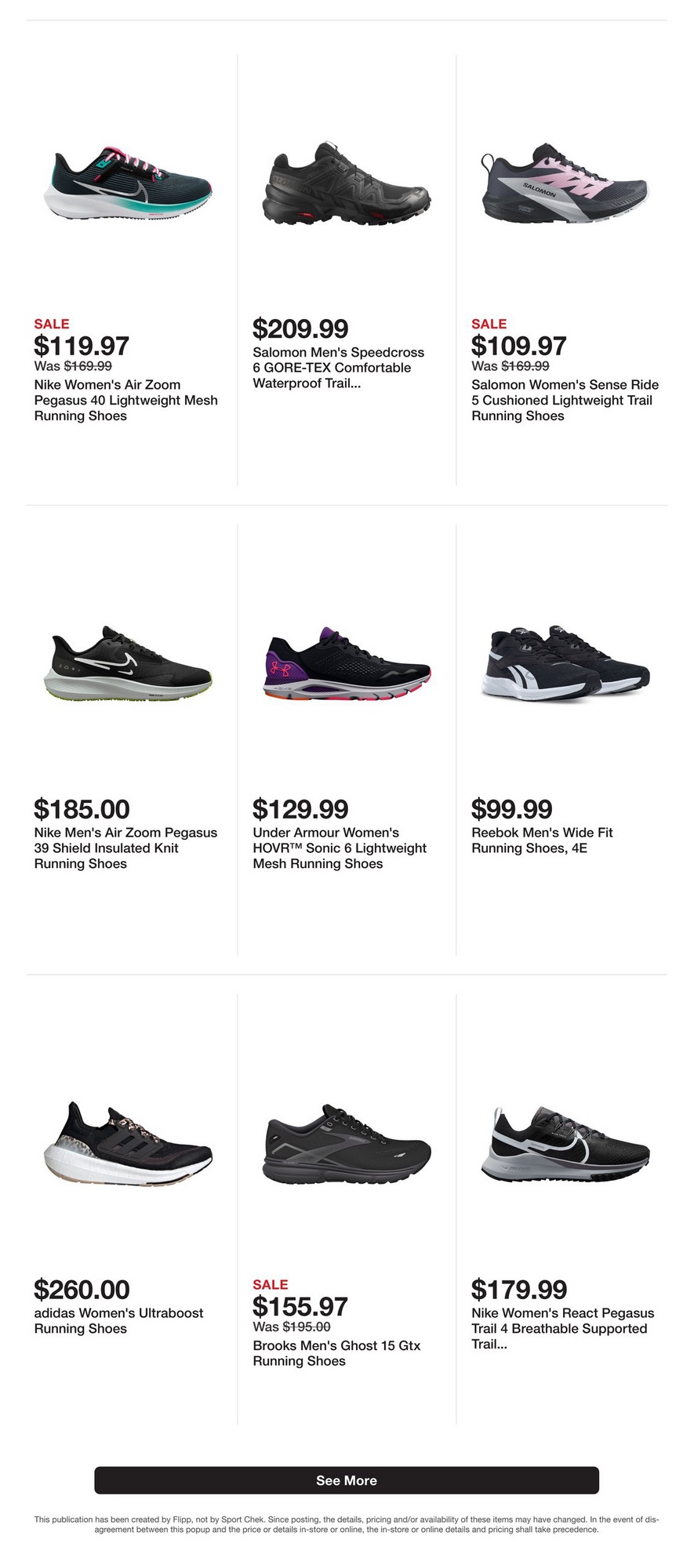Open Salomon Men's Speedcross 6 GORE-TEX title link
The image size is (694, 1568).
(x=339, y=368)
